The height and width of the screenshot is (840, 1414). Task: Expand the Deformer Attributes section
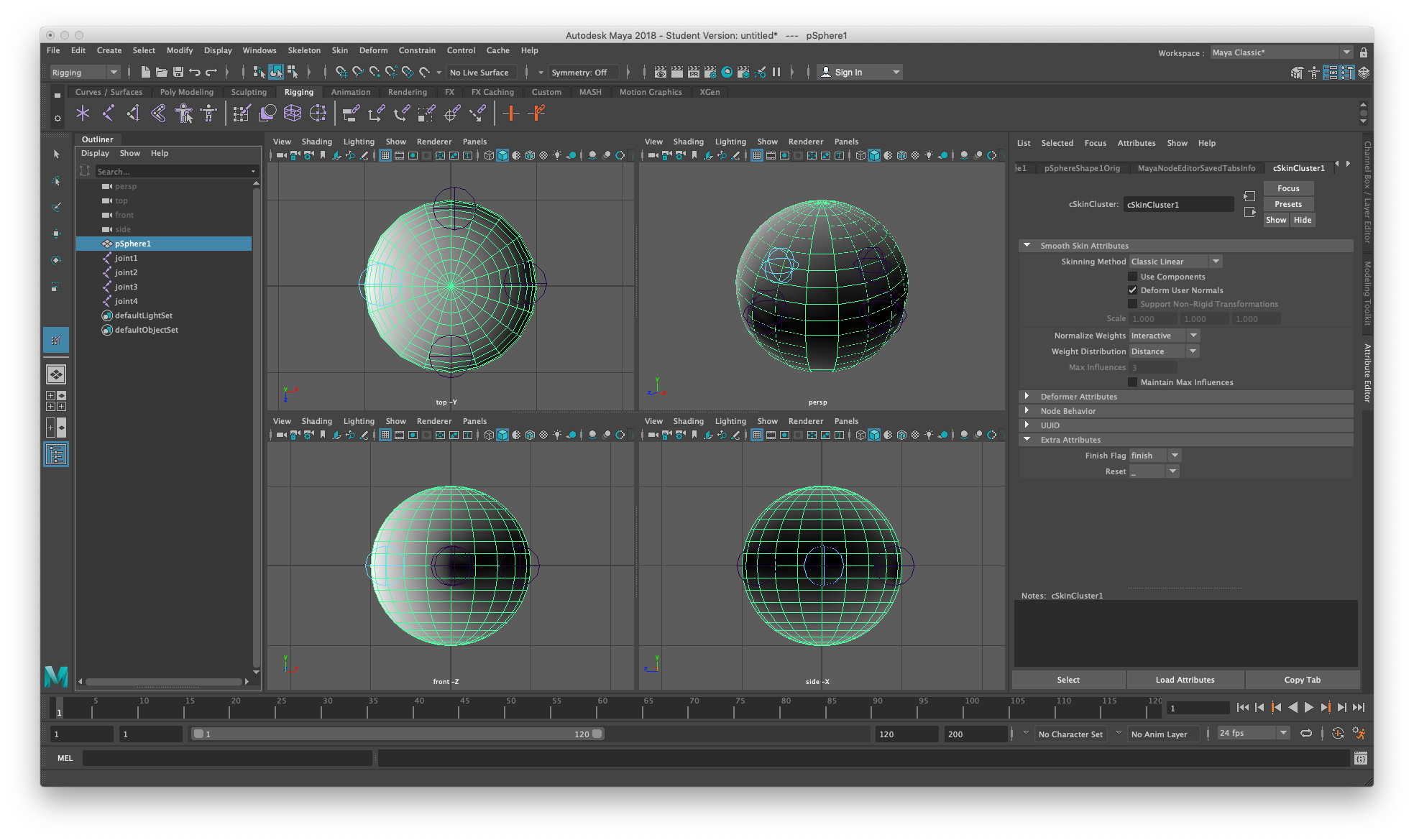[1027, 396]
